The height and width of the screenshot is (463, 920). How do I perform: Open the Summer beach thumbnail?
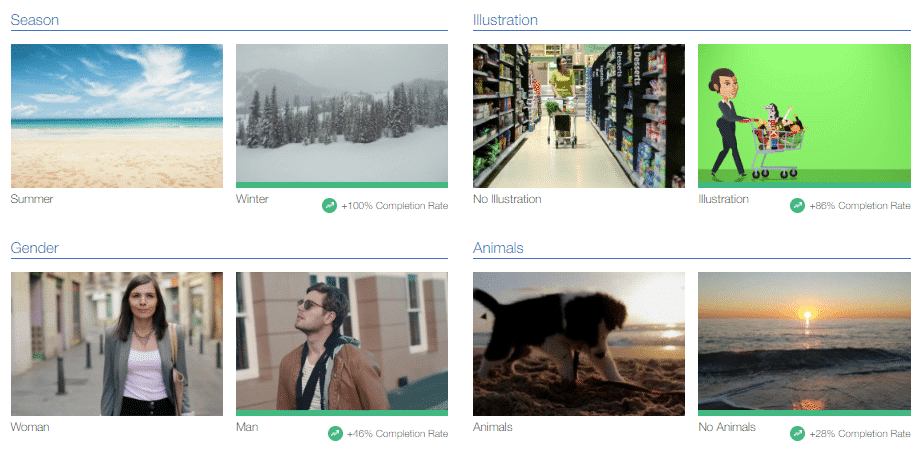click(x=117, y=116)
